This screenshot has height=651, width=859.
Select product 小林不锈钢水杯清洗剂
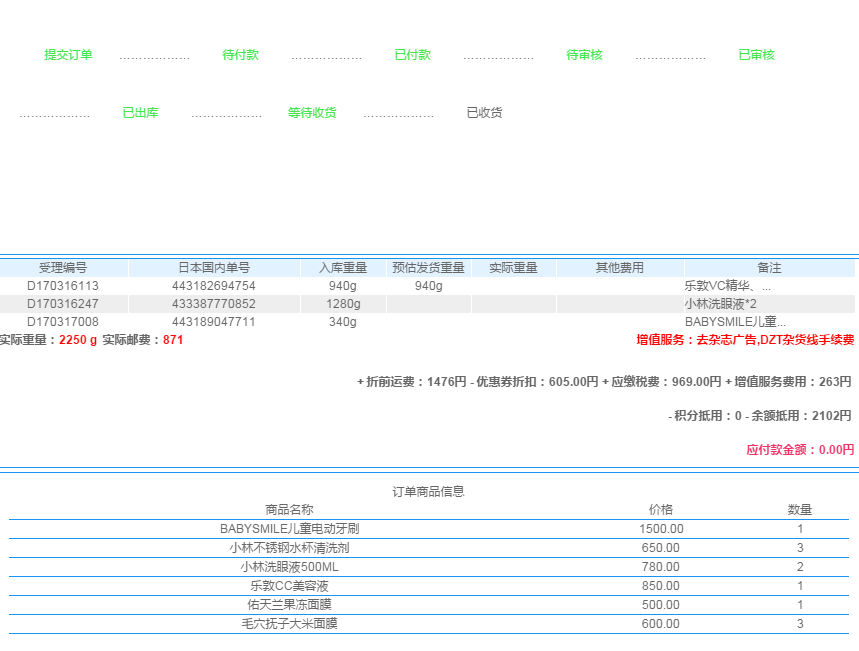click(289, 548)
